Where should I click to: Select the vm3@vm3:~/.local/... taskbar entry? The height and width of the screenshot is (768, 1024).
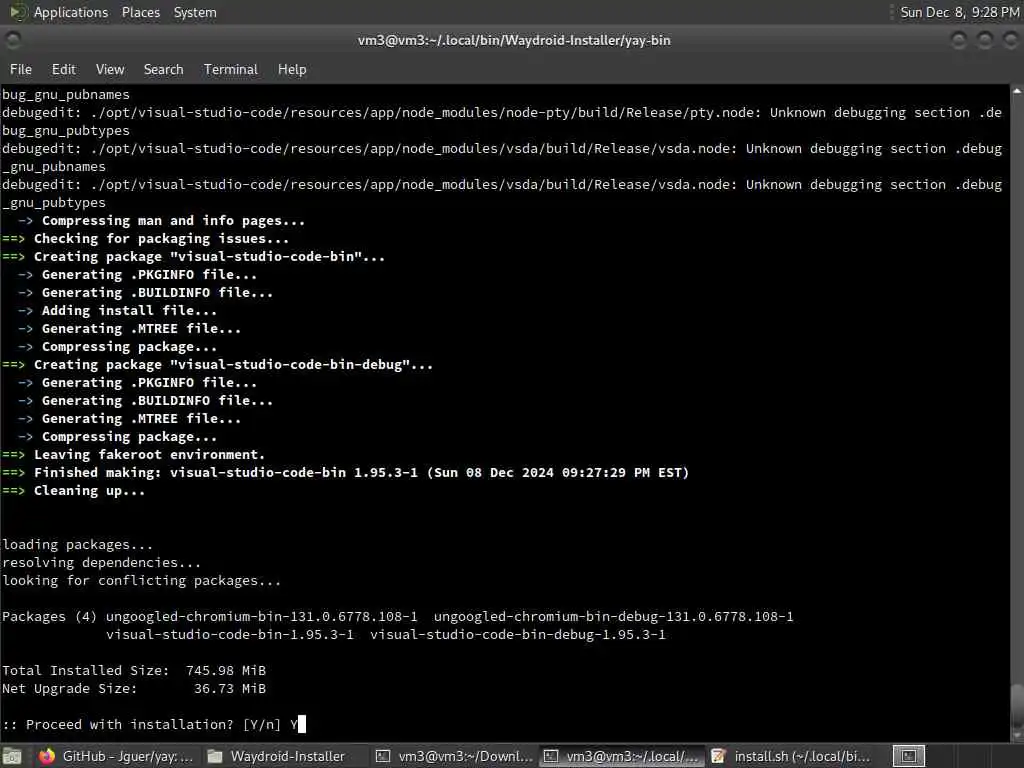[622, 756]
